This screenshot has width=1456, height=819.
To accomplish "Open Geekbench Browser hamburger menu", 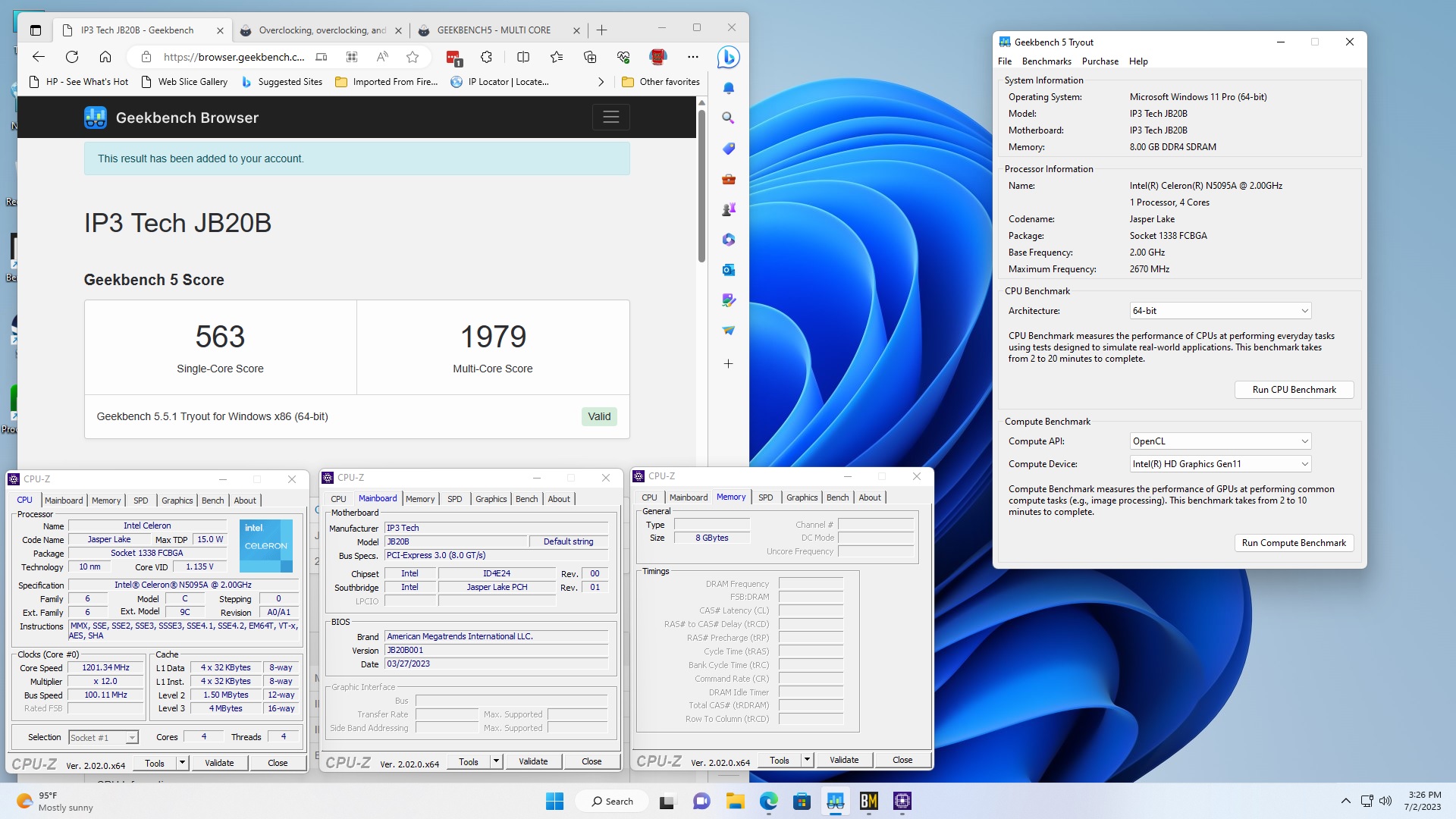I will click(x=611, y=118).
